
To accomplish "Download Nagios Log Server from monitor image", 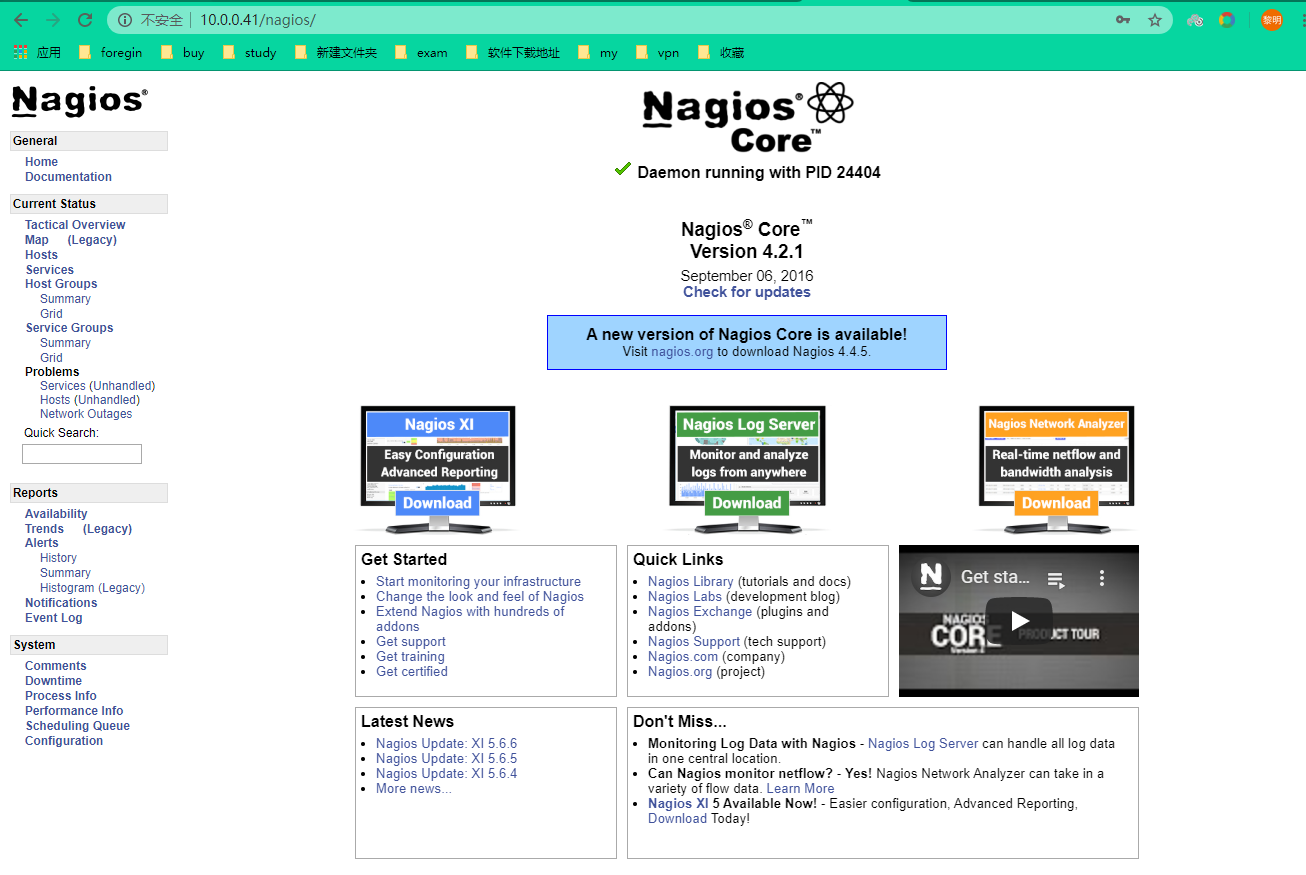I will [x=747, y=503].
